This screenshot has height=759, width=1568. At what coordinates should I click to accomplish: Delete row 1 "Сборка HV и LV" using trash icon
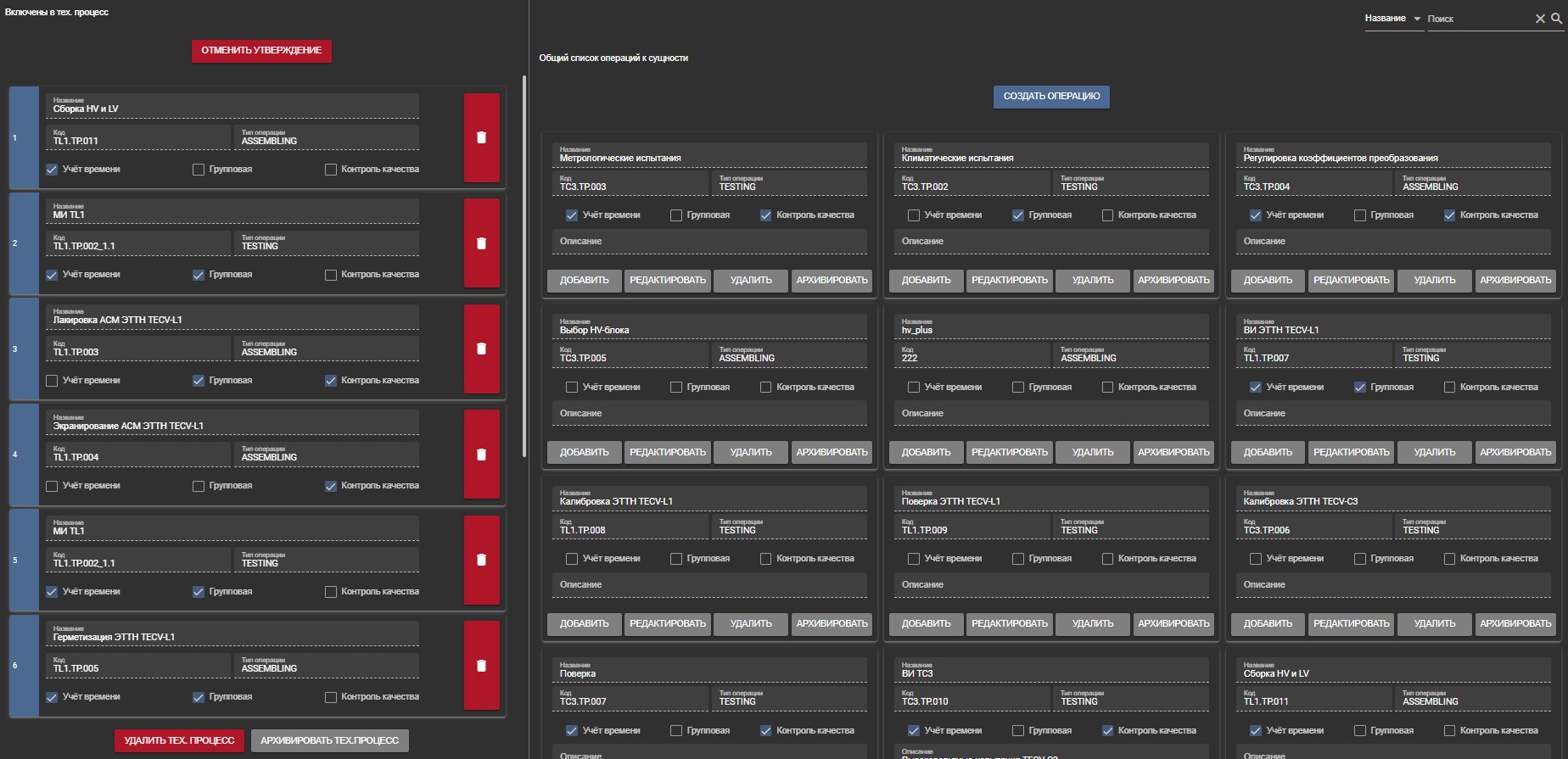[481, 137]
